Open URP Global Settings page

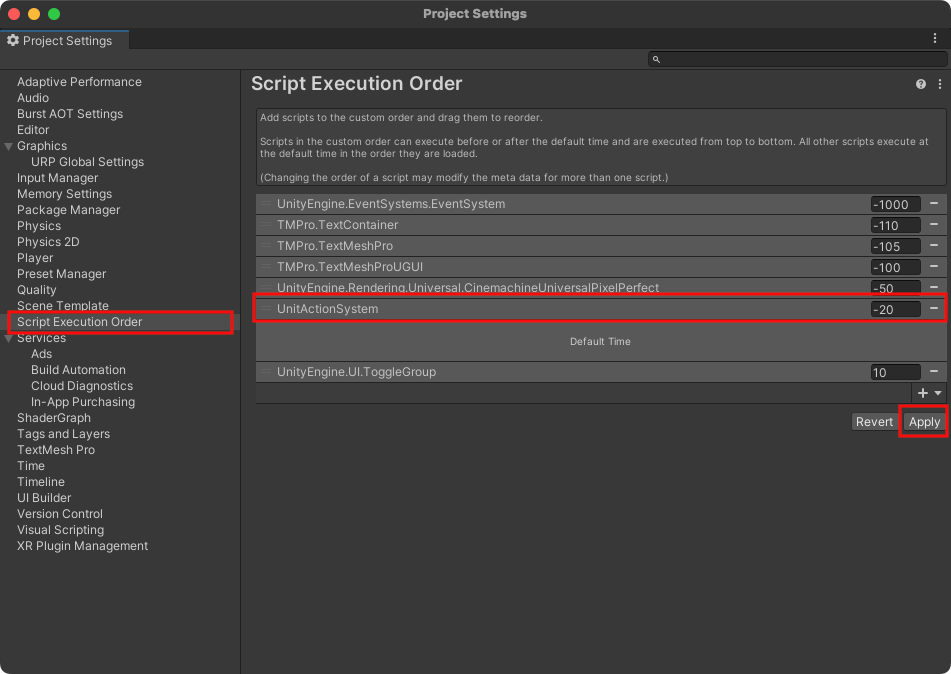pyautogui.click(x=87, y=162)
